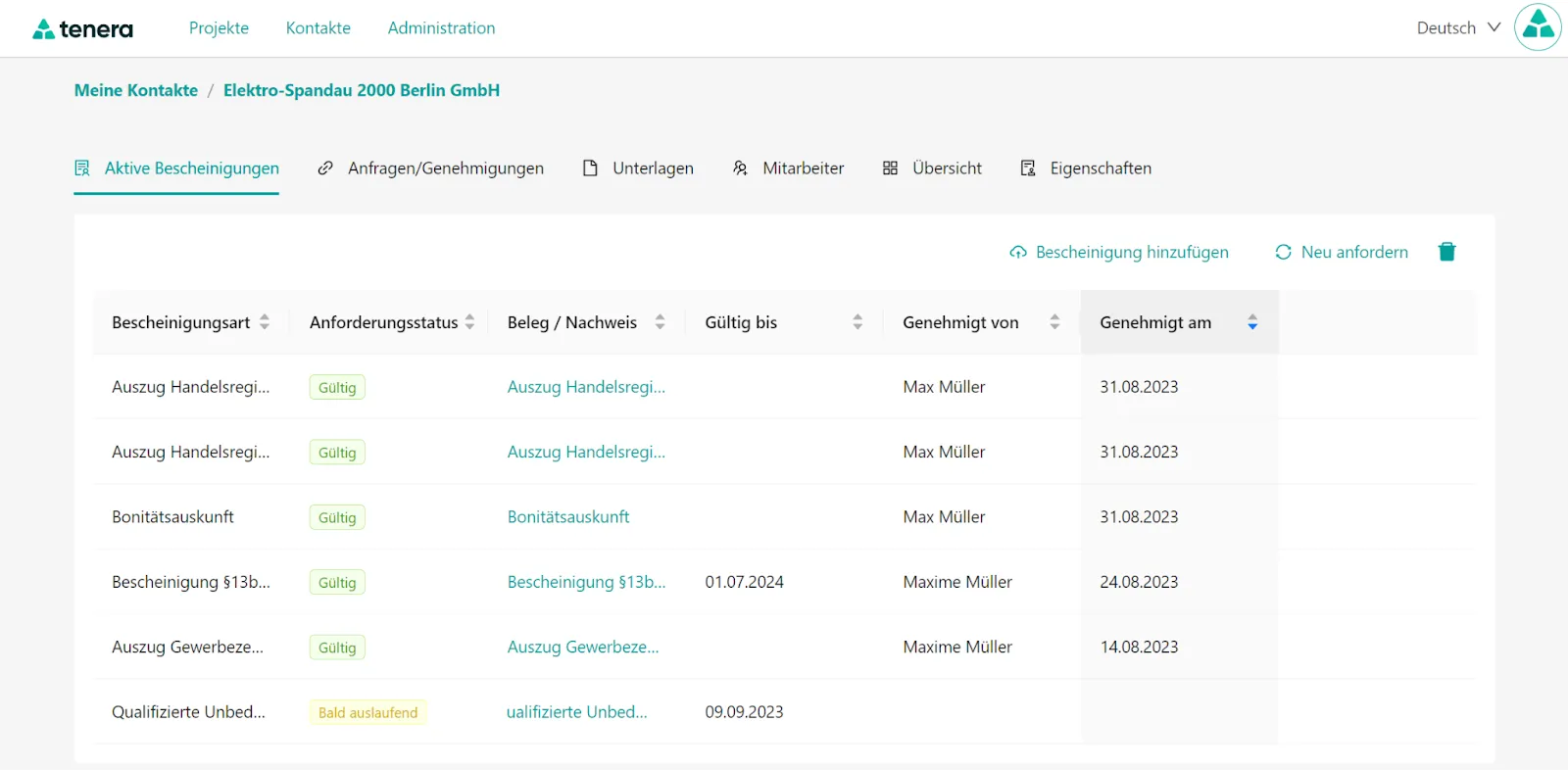Sort by Bescheinigungsart column arrows
Viewport: 1568px width, 770px height.
[265, 322]
